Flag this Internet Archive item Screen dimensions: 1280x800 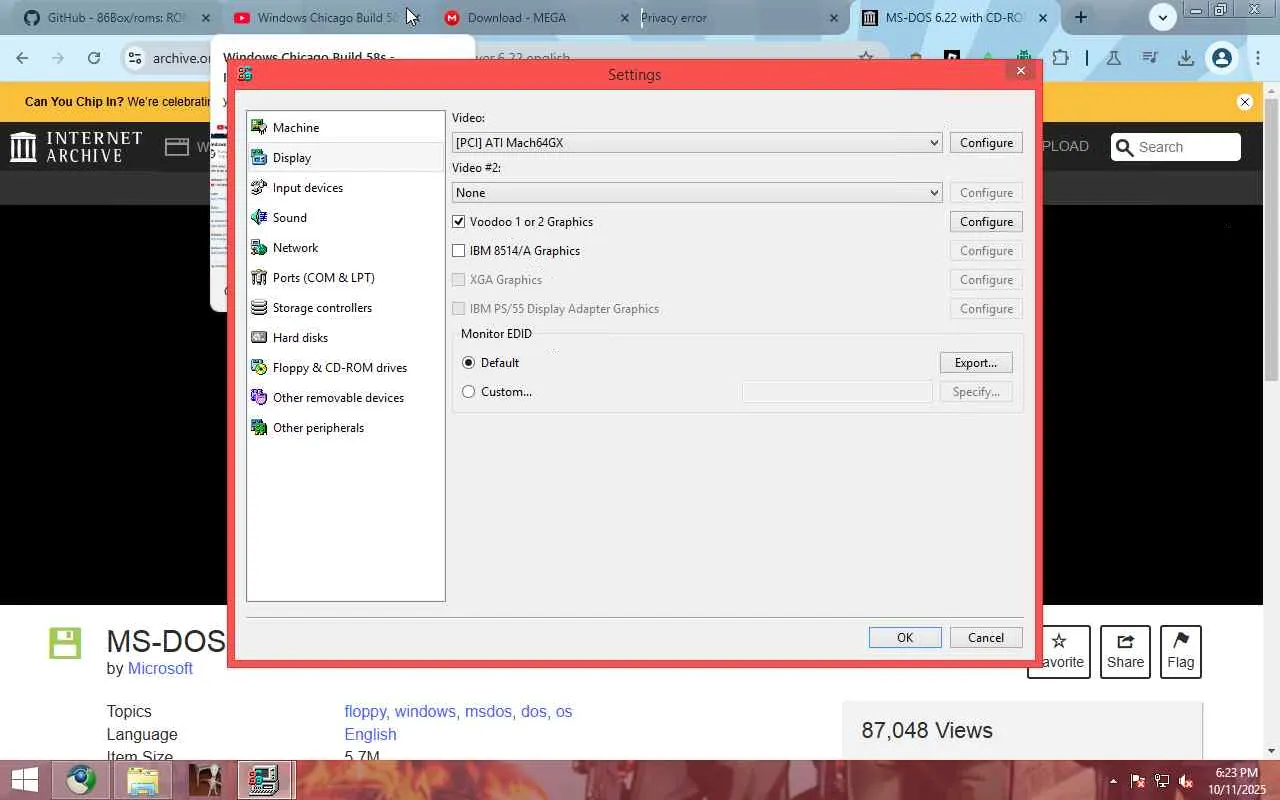[x=1180, y=651]
